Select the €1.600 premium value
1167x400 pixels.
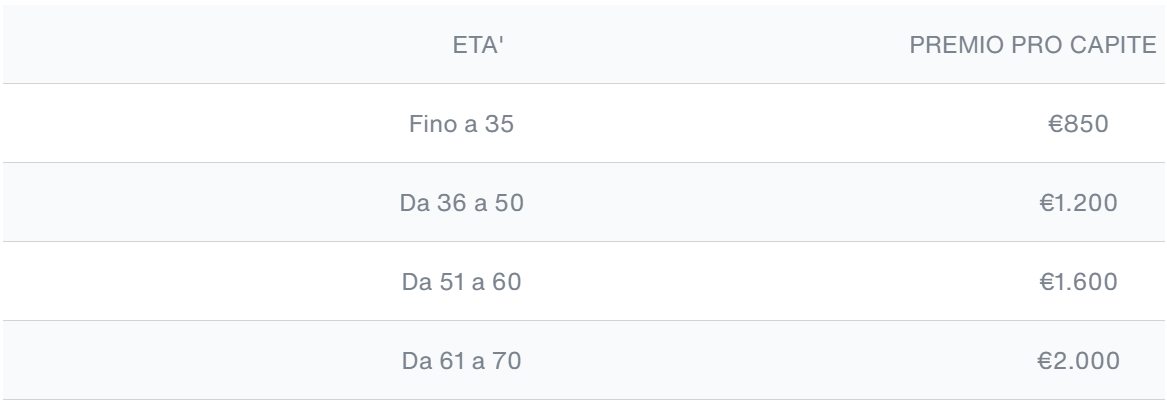pyautogui.click(x=1078, y=282)
